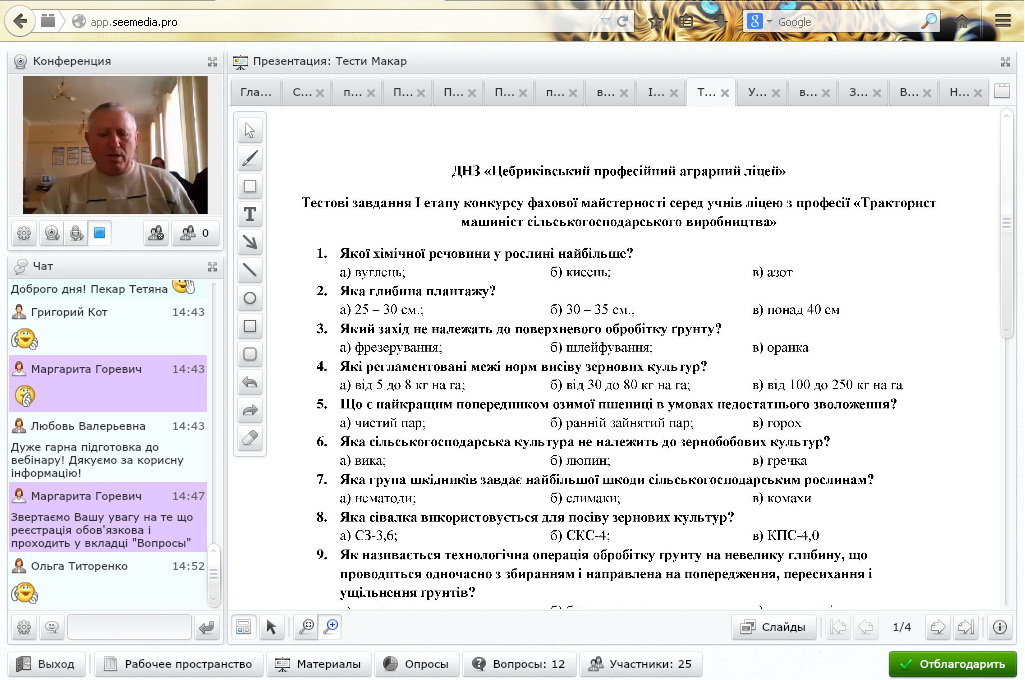
Task: Pick the arrow drawing tool
Action: coord(250,242)
